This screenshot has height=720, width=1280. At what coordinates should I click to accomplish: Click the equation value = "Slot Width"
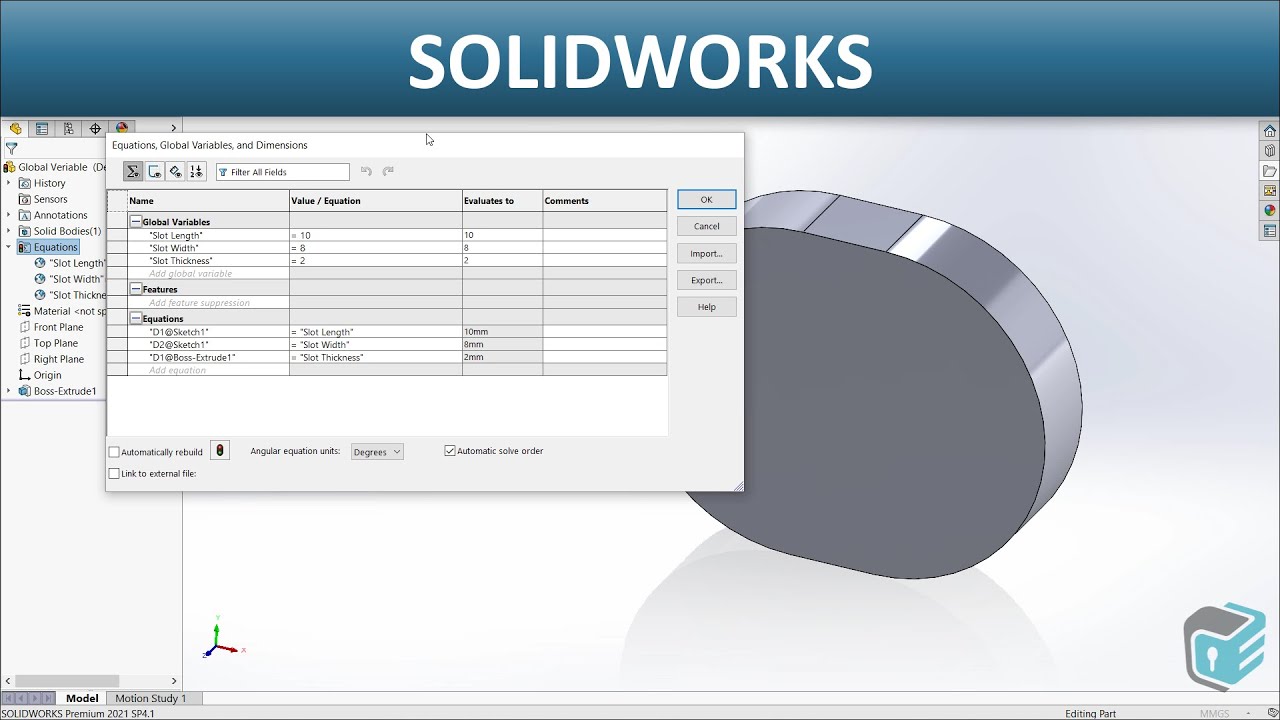coord(376,345)
